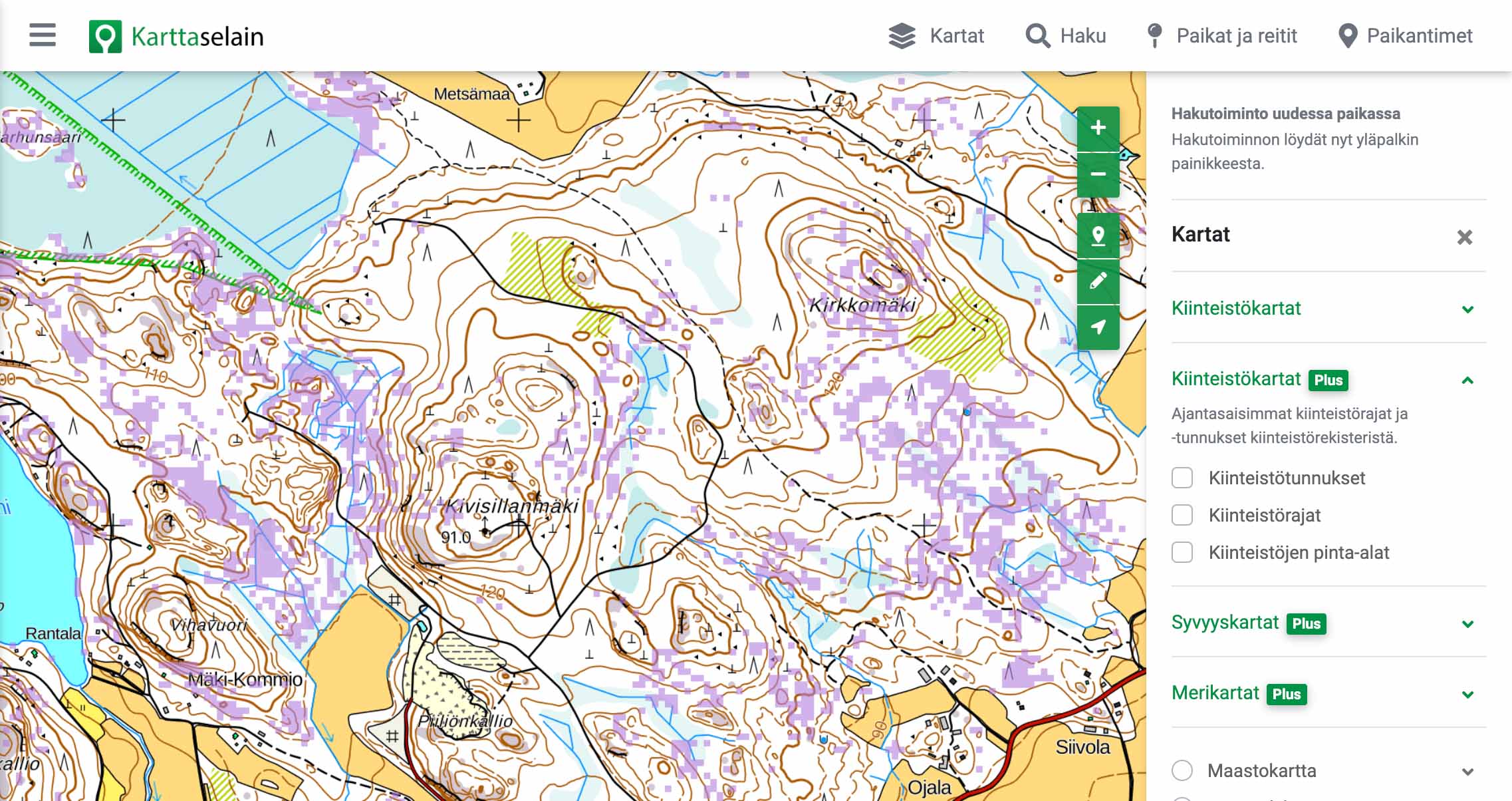Open the hamburger main menu
Image resolution: width=1512 pixels, height=801 pixels.
43,35
